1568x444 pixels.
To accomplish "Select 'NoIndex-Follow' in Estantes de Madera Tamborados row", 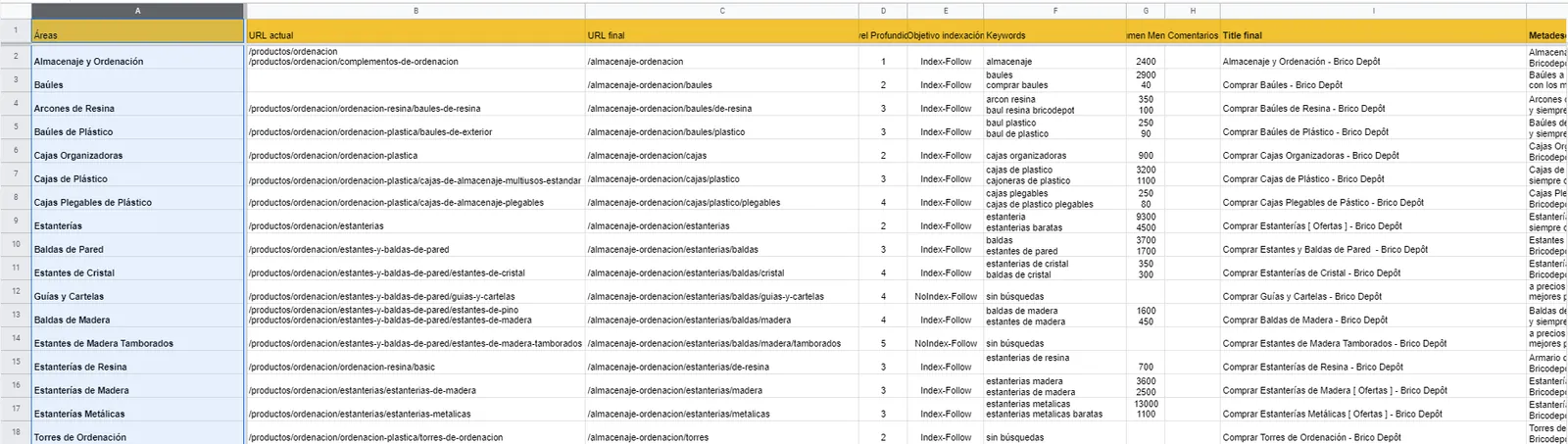I will 946,339.
